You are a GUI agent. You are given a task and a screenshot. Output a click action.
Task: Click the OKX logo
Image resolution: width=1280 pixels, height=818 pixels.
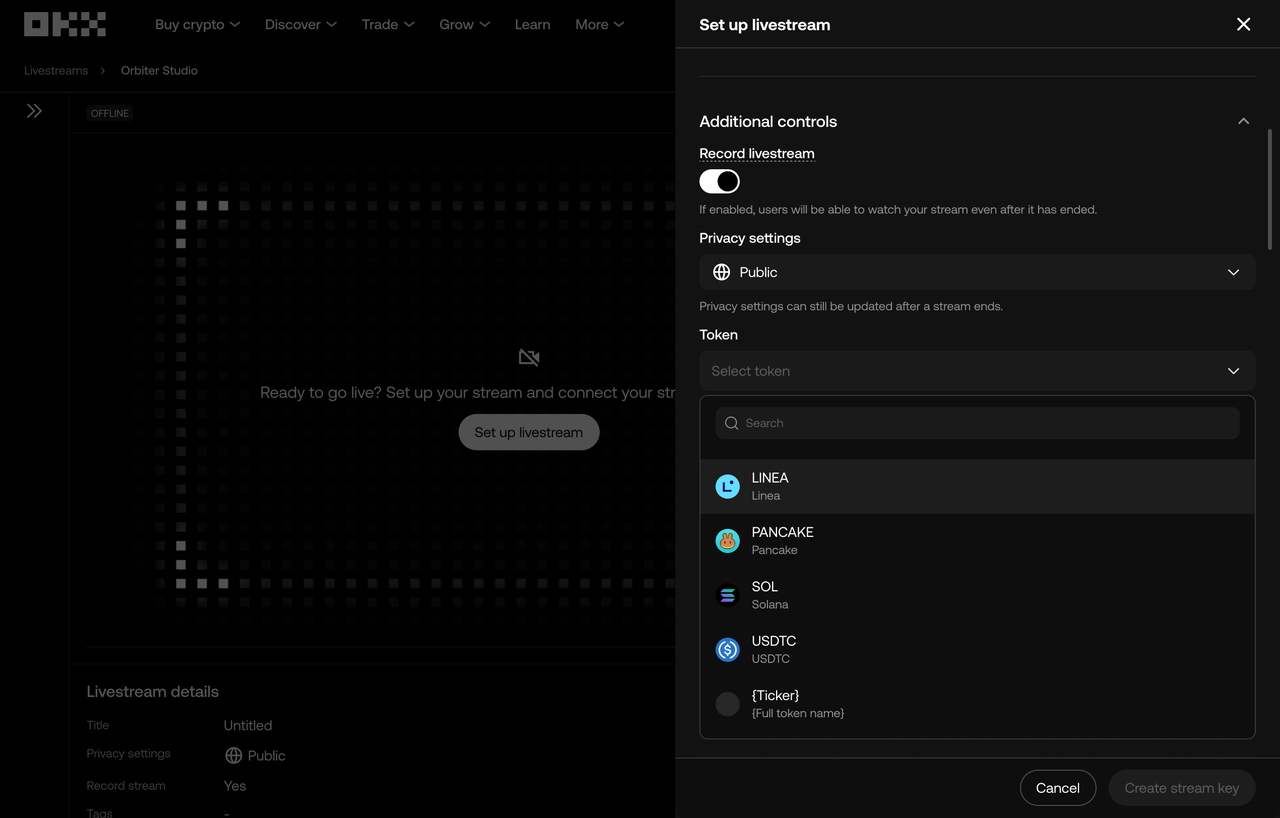65,24
